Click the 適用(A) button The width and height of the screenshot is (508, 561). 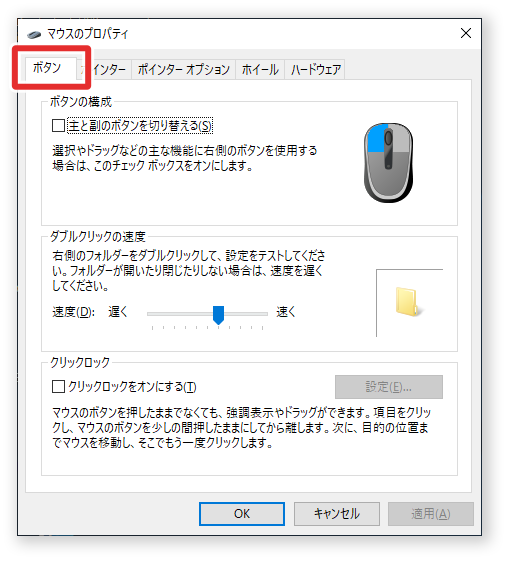[431, 514]
